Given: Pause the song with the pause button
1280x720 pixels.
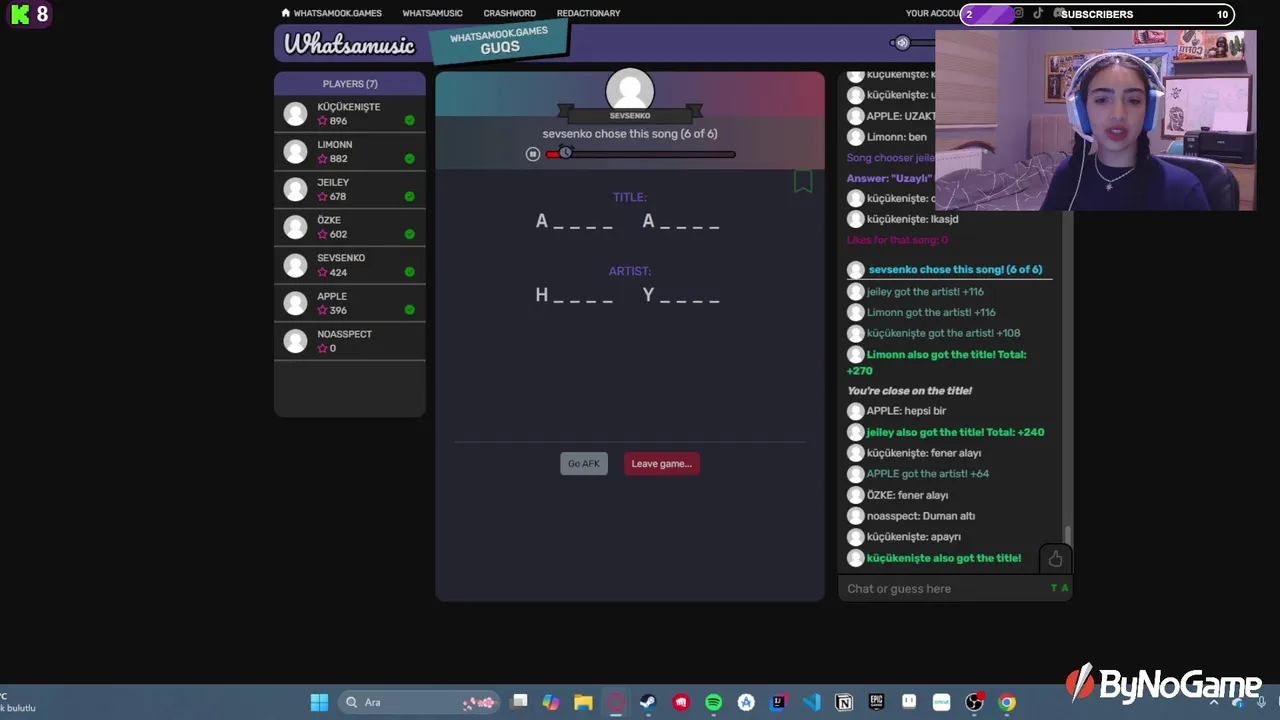Looking at the screenshot, I should (533, 154).
